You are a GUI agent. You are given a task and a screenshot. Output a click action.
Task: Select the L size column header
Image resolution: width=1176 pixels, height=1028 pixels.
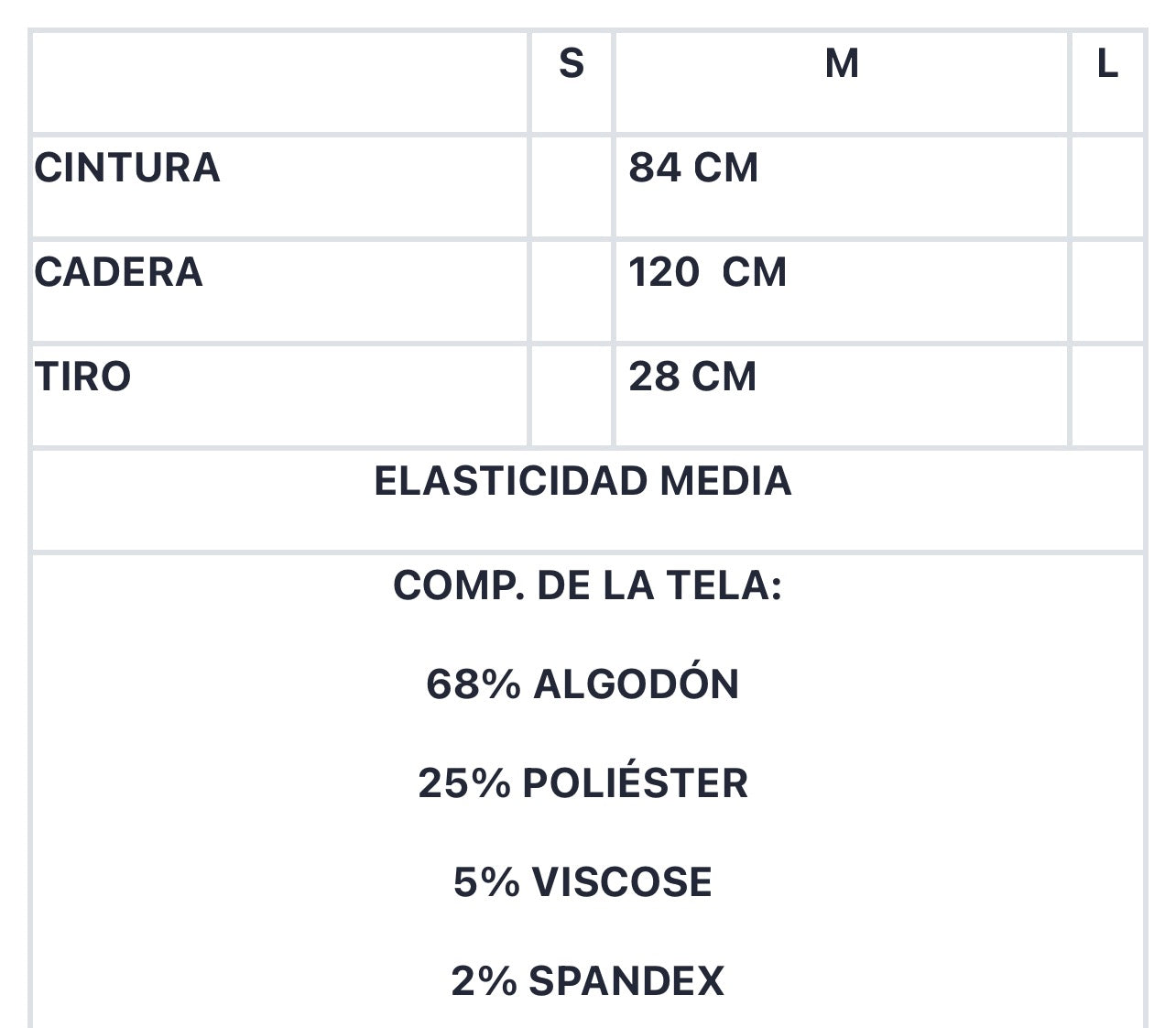pyautogui.click(x=1107, y=64)
